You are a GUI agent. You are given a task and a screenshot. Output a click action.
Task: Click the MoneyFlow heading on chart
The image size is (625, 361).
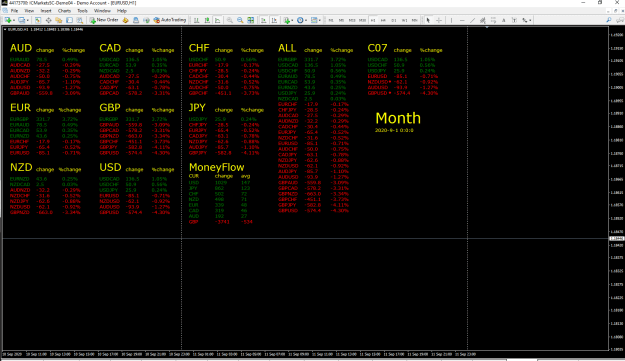216,167
